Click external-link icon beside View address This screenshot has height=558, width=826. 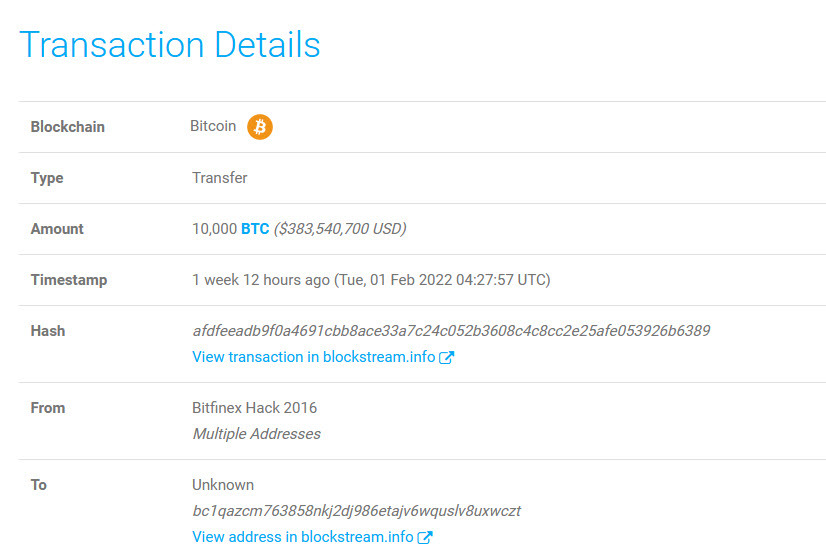(x=425, y=537)
